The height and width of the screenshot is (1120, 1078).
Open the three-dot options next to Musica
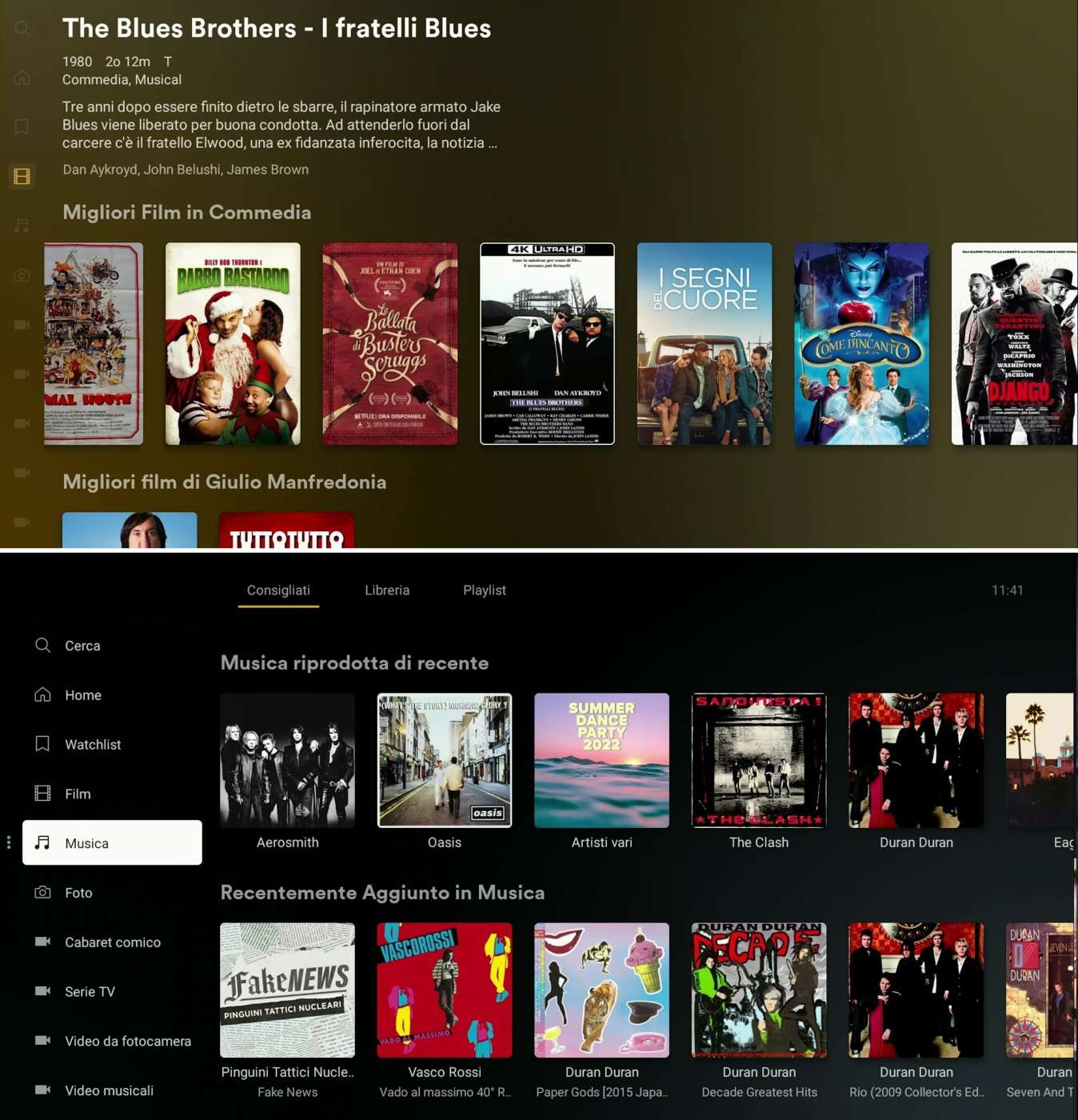[x=9, y=842]
